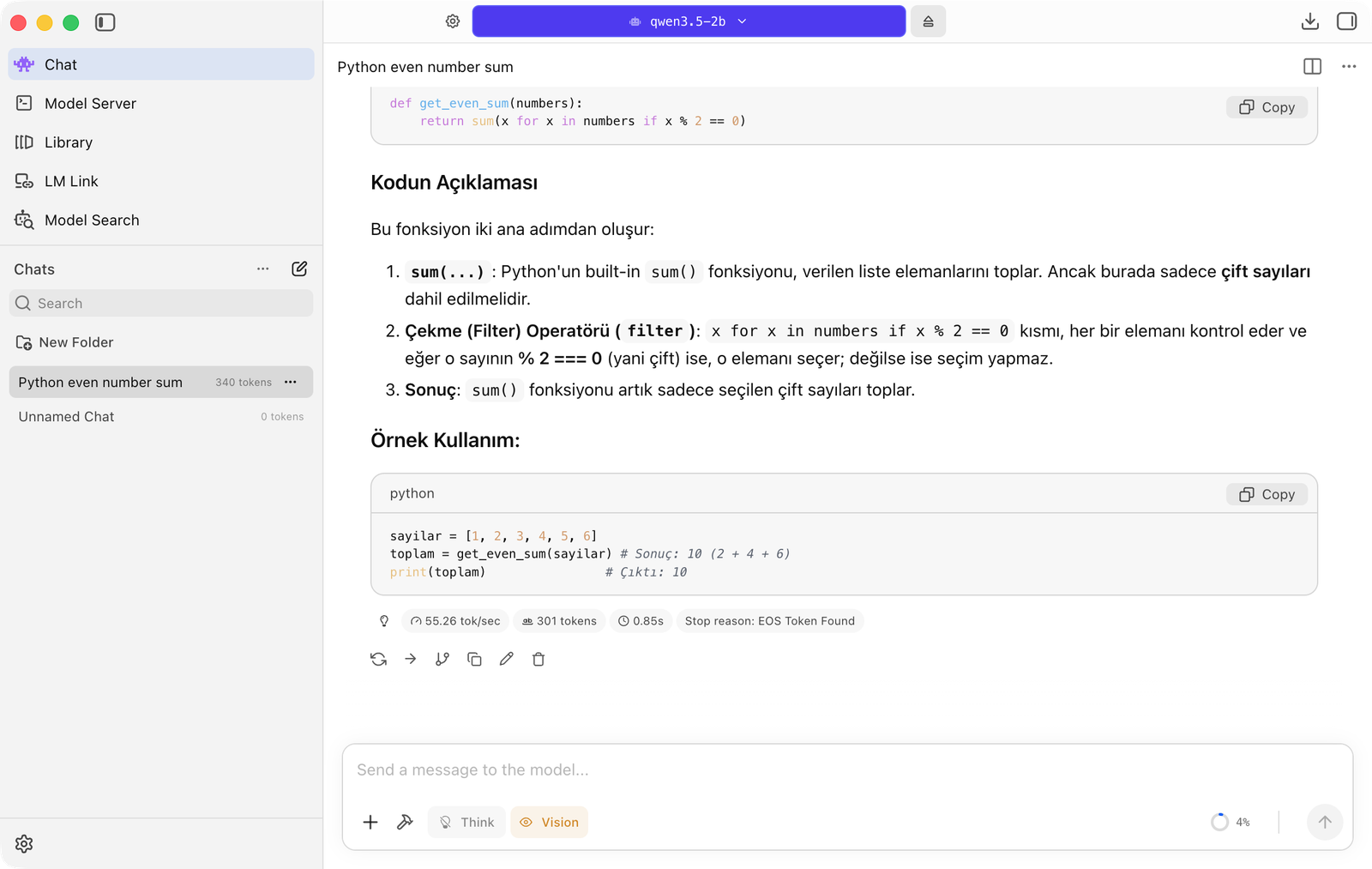This screenshot has width=1372, height=869.
Task: Open app settings gear at bottom left
Action: pos(24,844)
